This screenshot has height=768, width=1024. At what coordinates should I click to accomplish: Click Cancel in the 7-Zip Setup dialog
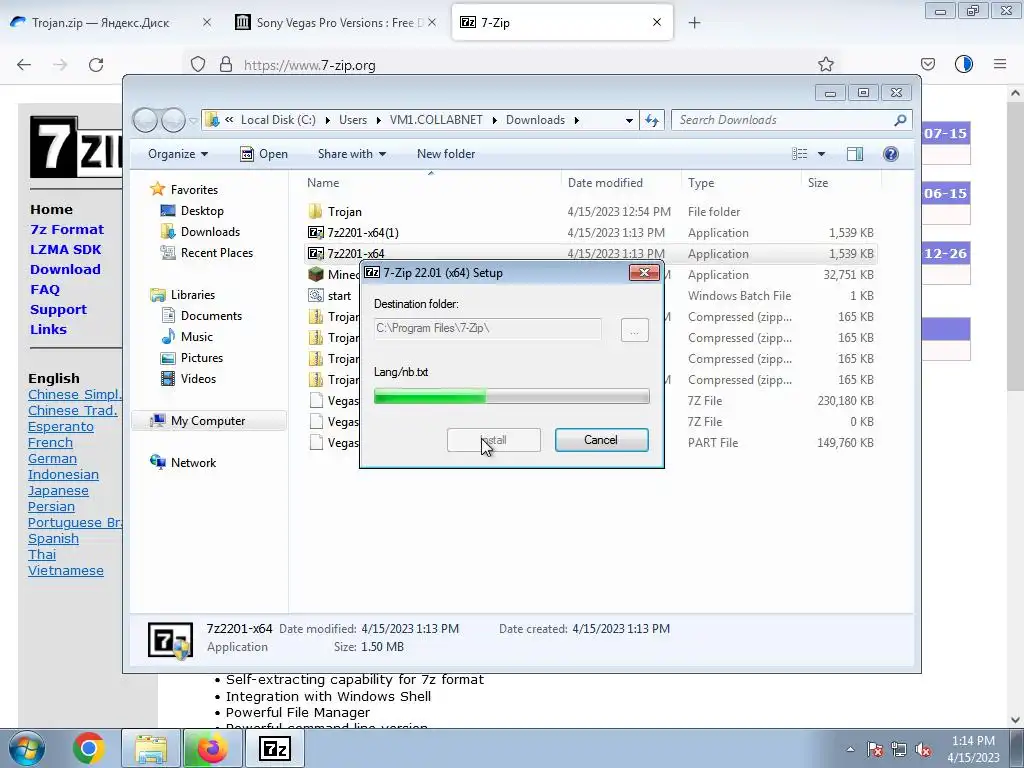click(x=601, y=440)
